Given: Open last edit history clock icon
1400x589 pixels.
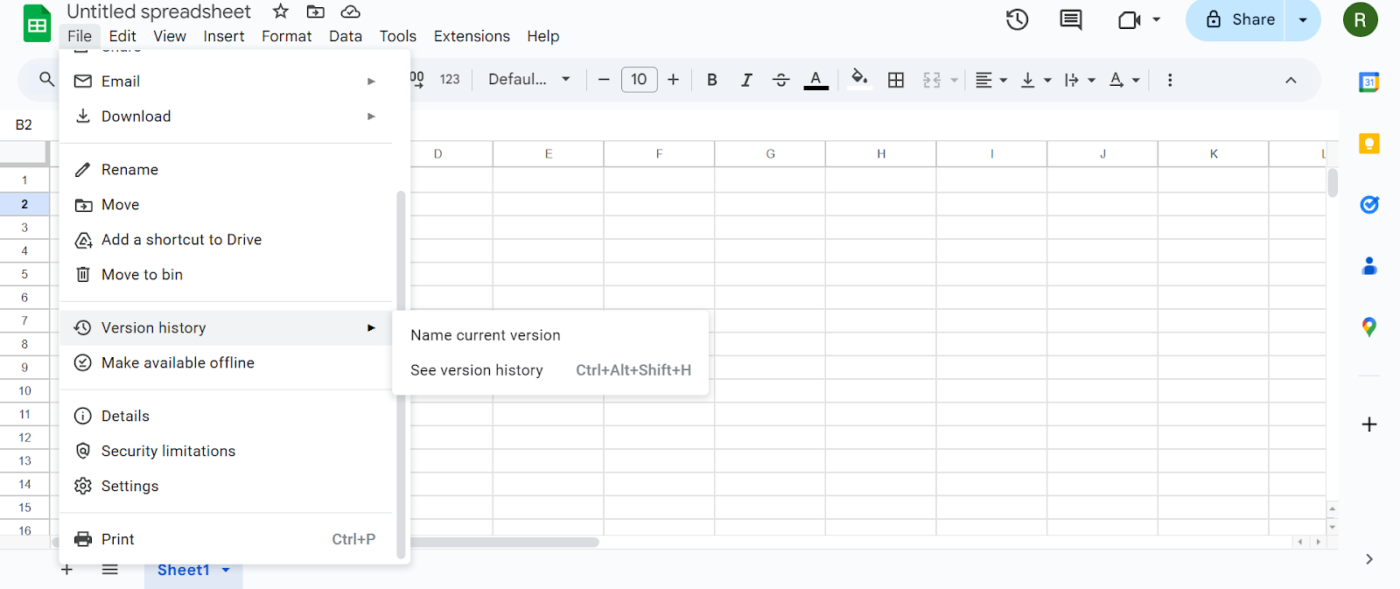Looking at the screenshot, I should click(1017, 19).
